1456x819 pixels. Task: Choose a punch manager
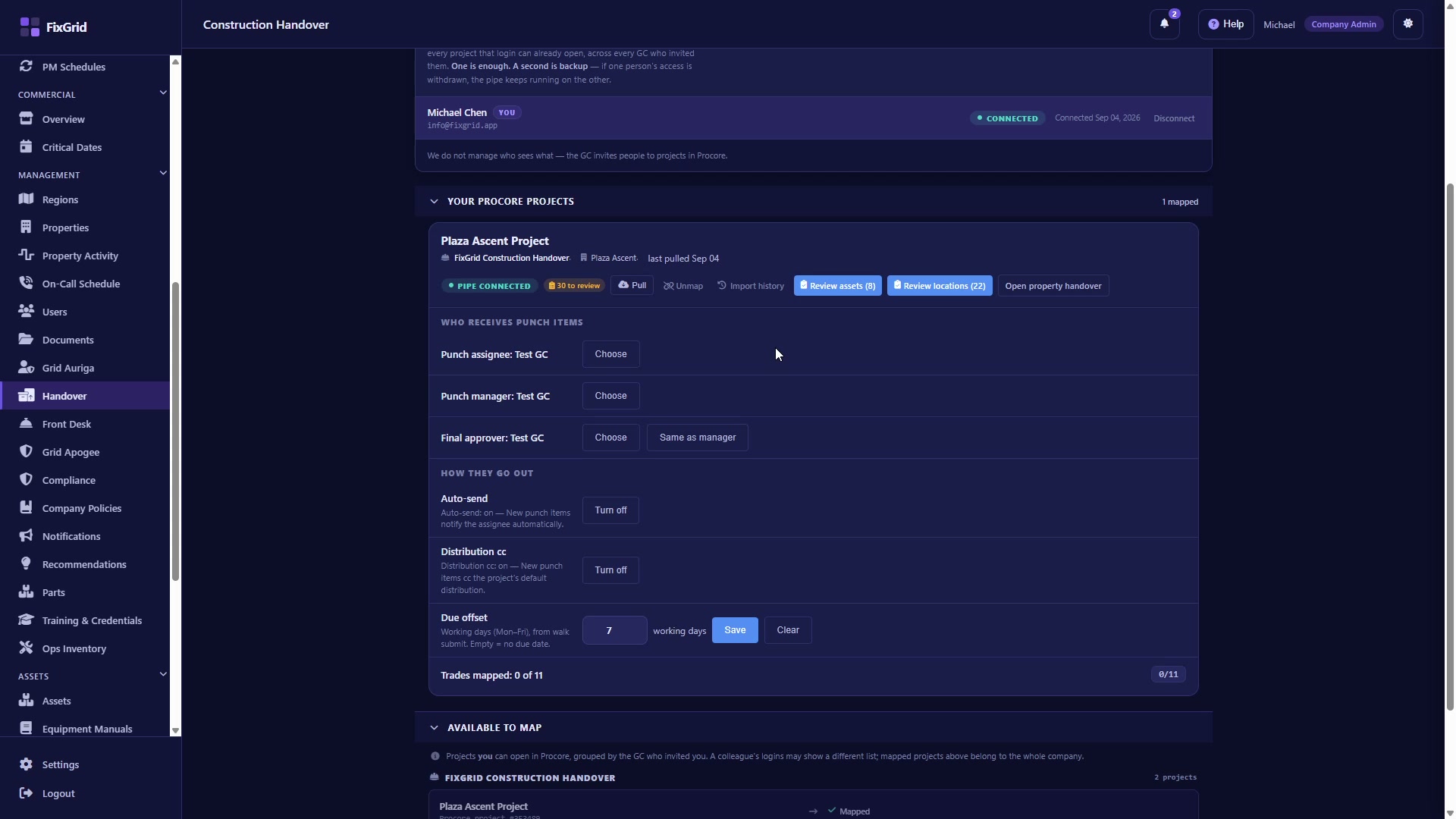click(x=610, y=396)
